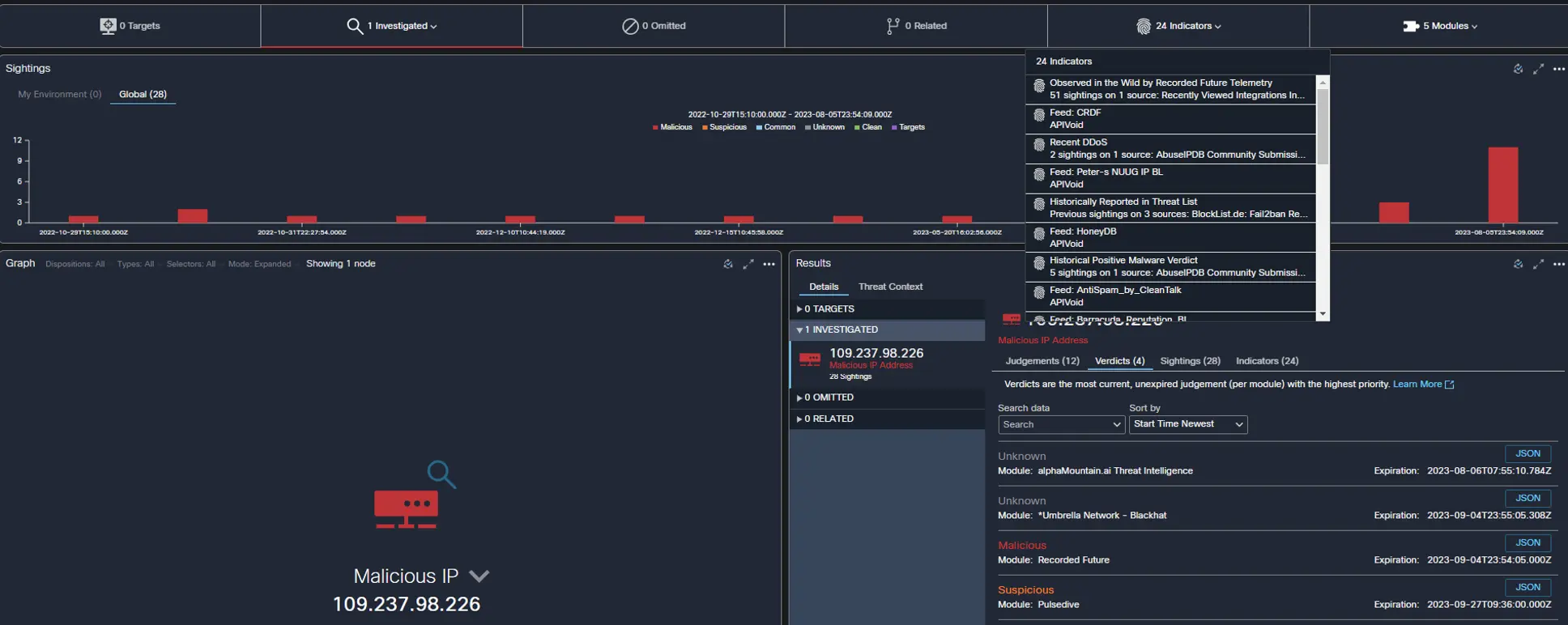Open the 5 Modules dropdown
This screenshot has height=625, width=1568.
[1440, 26]
